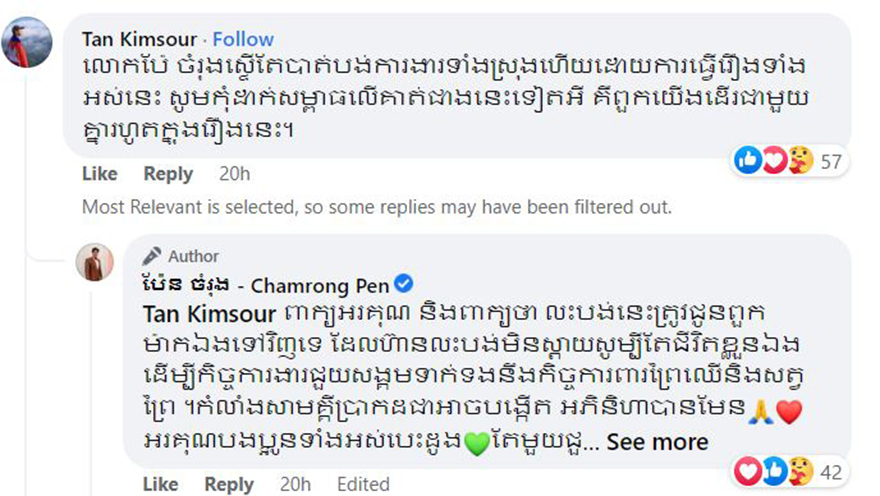Screen dimensions: 880x496
Task: Open the 20h timestamp on first comment
Action: [234, 174]
